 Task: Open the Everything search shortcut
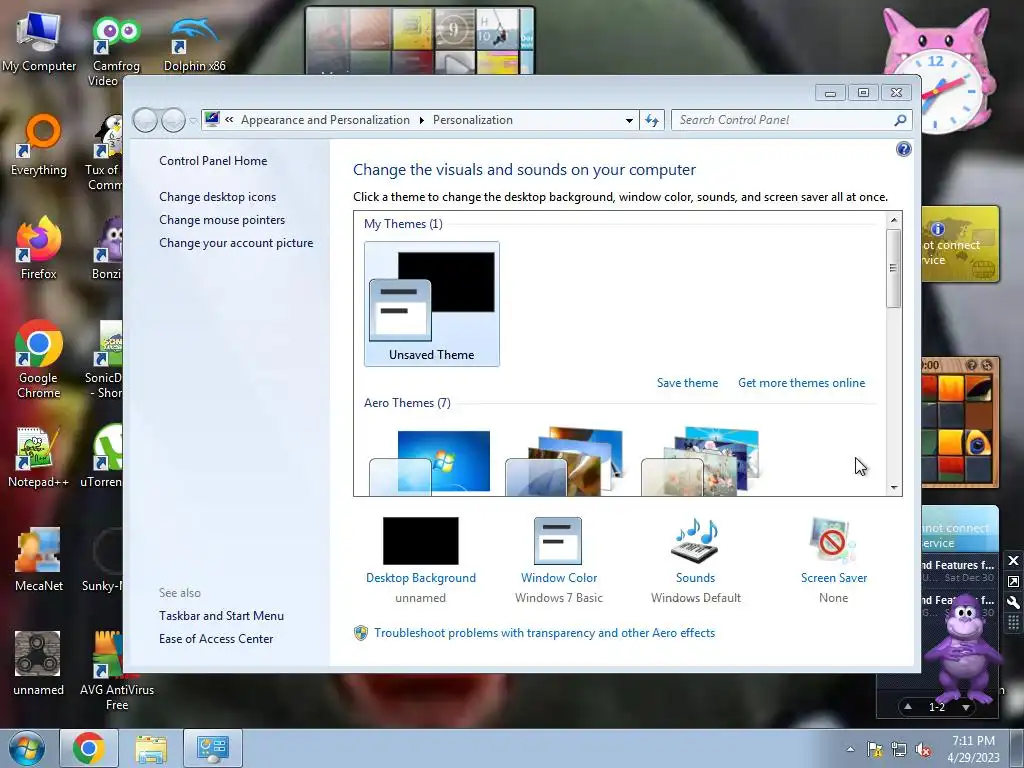[x=39, y=145]
